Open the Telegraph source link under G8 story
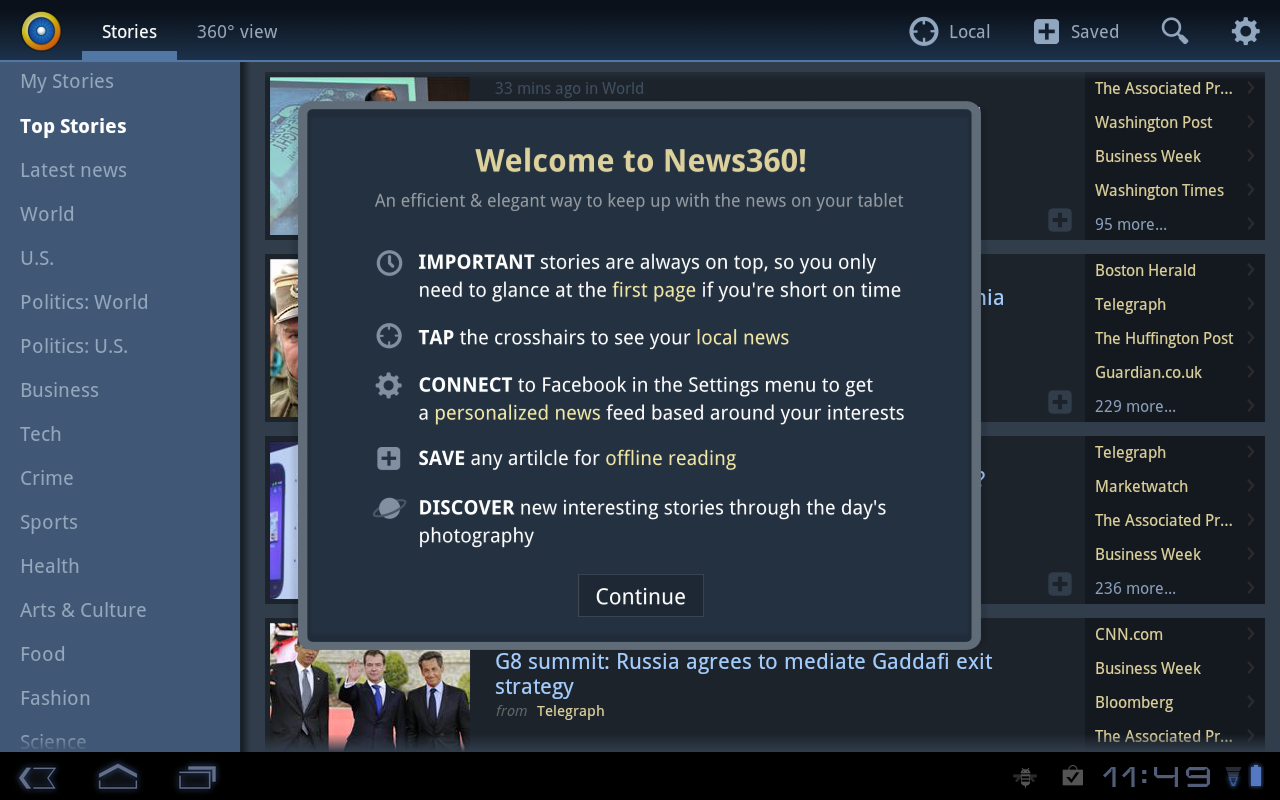This screenshot has height=800, width=1280. (570, 711)
